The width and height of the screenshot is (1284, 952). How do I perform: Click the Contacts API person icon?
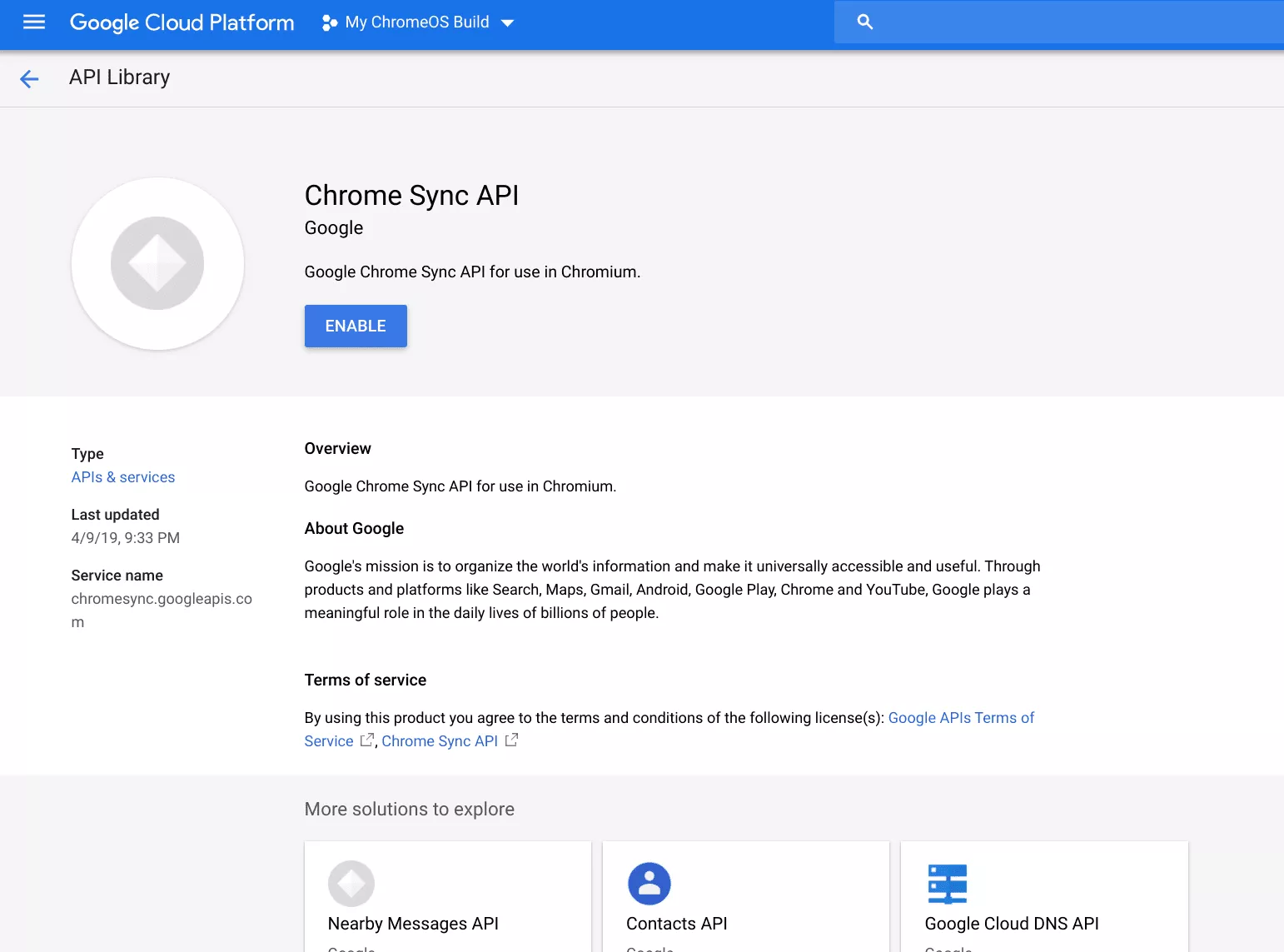[649, 883]
